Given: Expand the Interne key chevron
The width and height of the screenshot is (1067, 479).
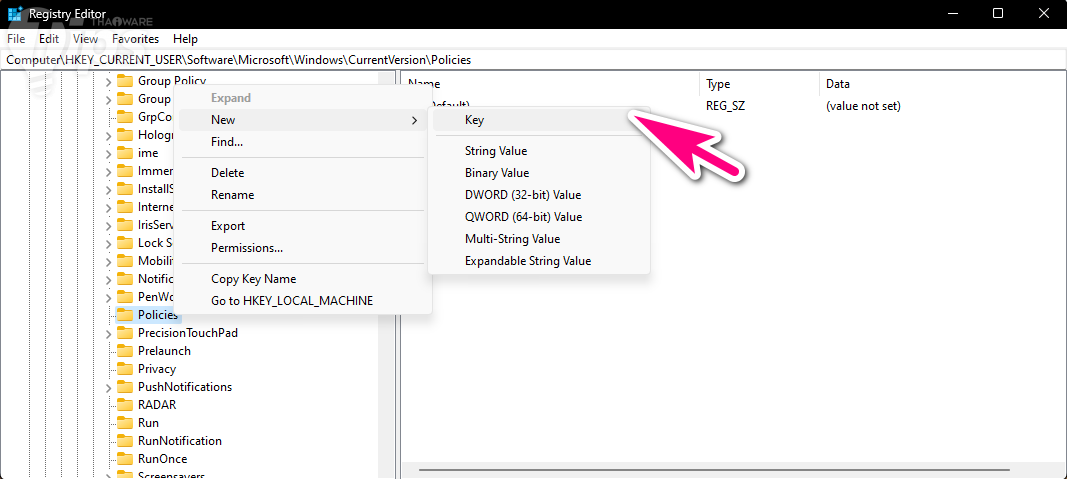Looking at the screenshot, I should click(x=108, y=206).
